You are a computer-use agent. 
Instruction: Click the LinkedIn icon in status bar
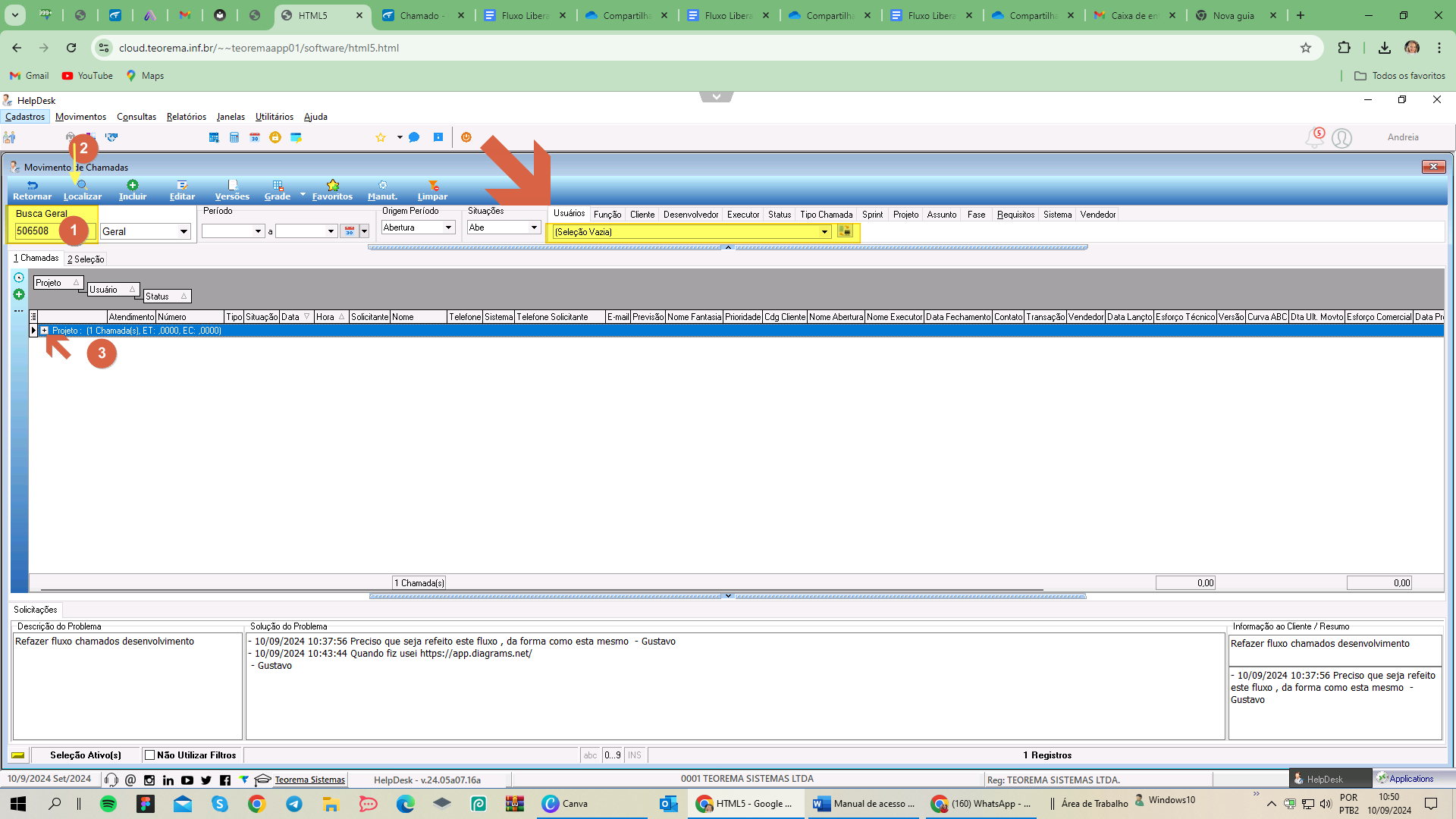pyautogui.click(x=168, y=780)
